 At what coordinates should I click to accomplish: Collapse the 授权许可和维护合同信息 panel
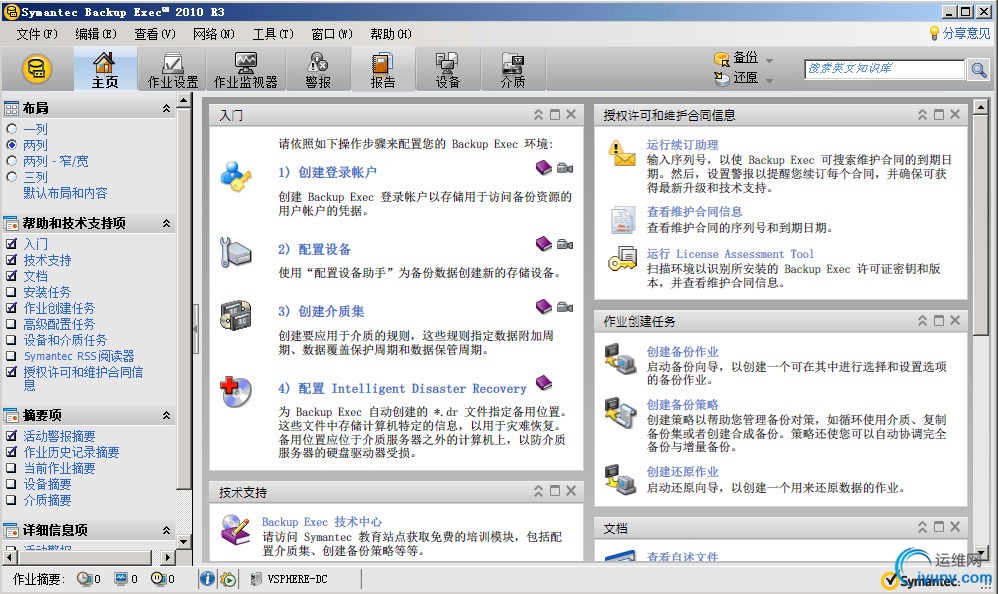coord(922,115)
